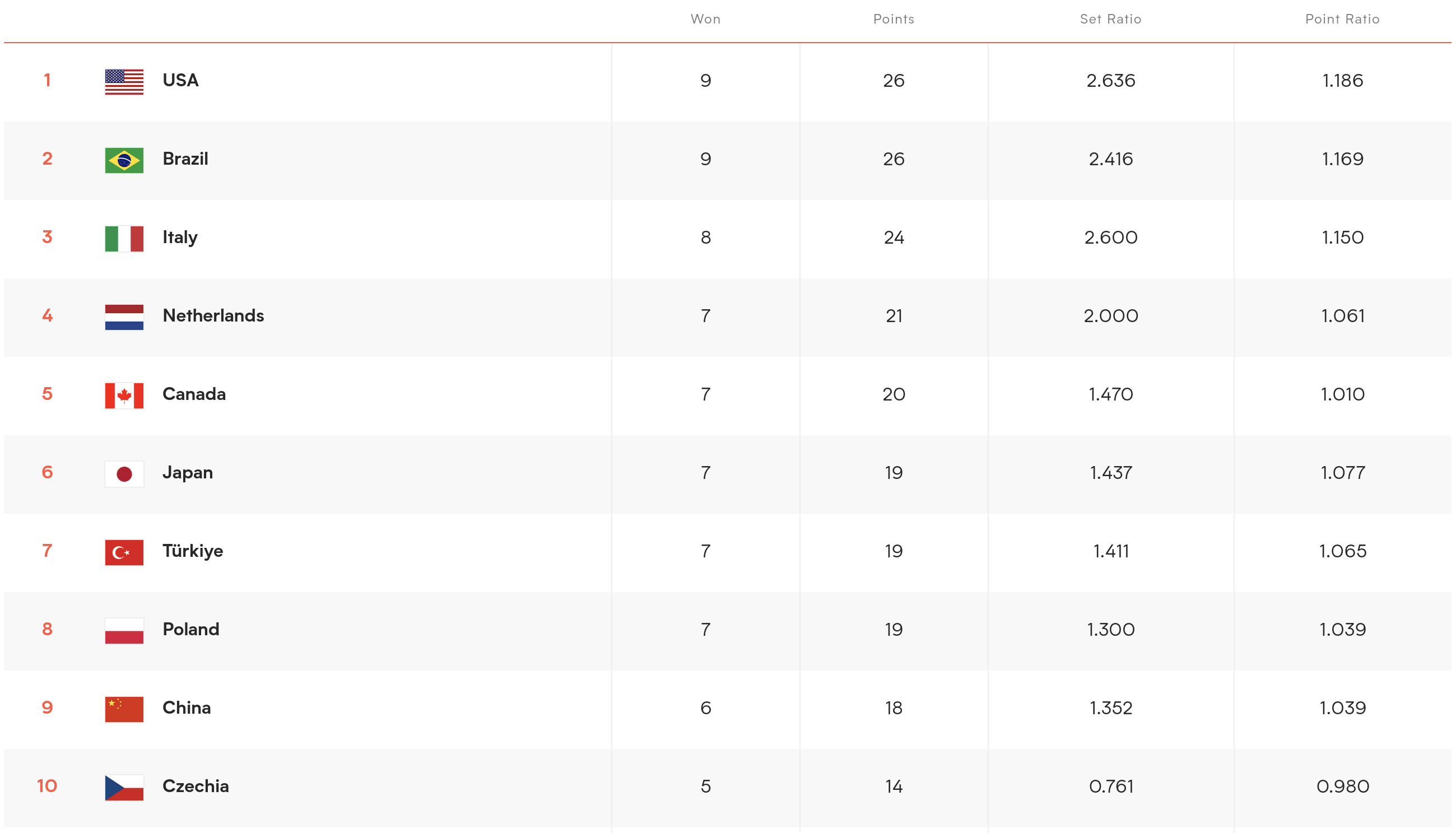
Task: Click the Italy flag icon
Action: 124,239
